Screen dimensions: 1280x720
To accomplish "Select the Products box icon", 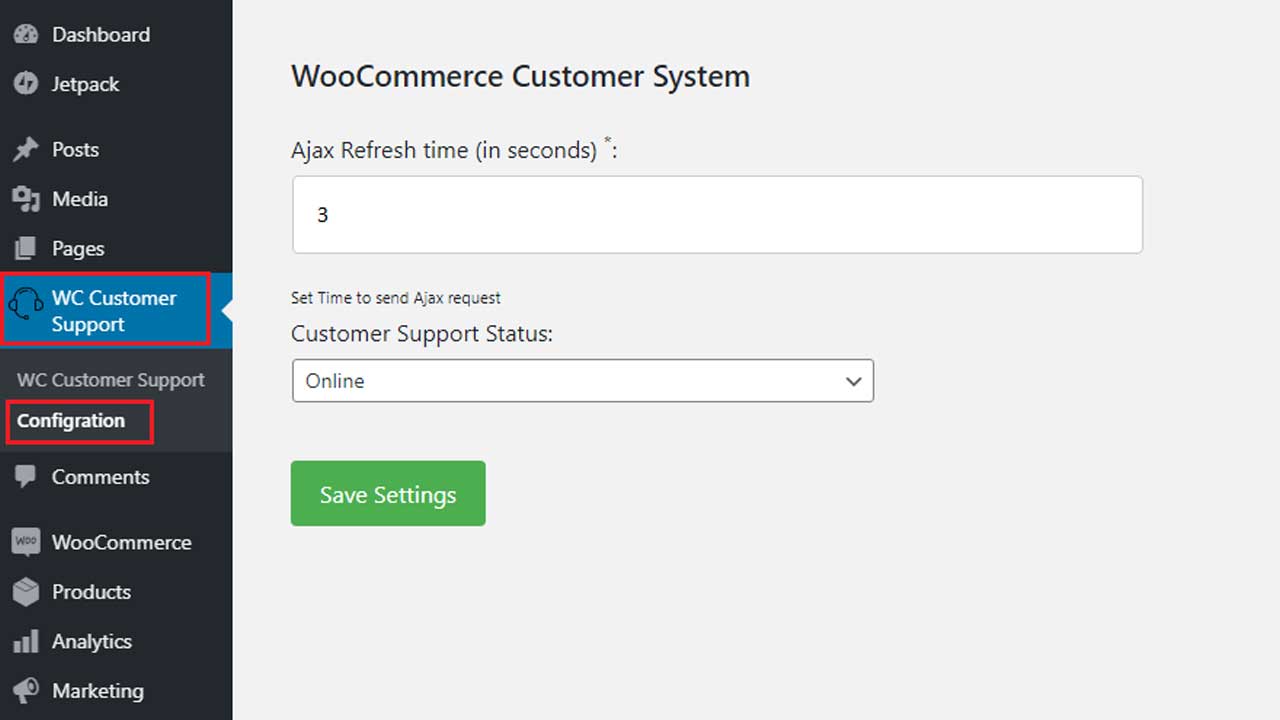I will click(24, 592).
